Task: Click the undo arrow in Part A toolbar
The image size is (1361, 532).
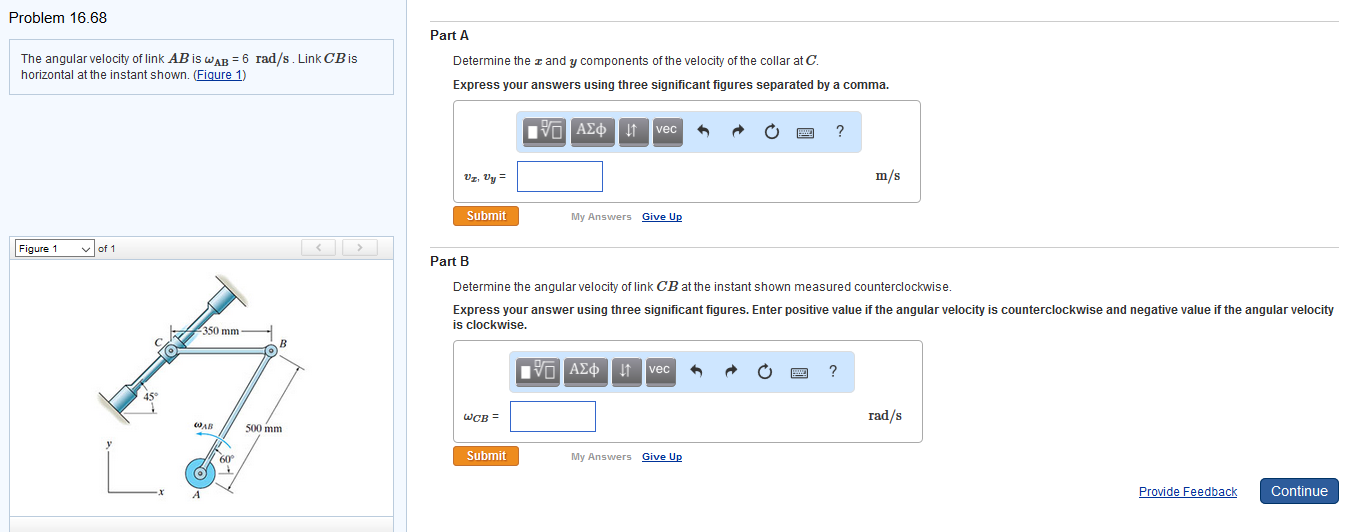Action: pyautogui.click(x=703, y=131)
